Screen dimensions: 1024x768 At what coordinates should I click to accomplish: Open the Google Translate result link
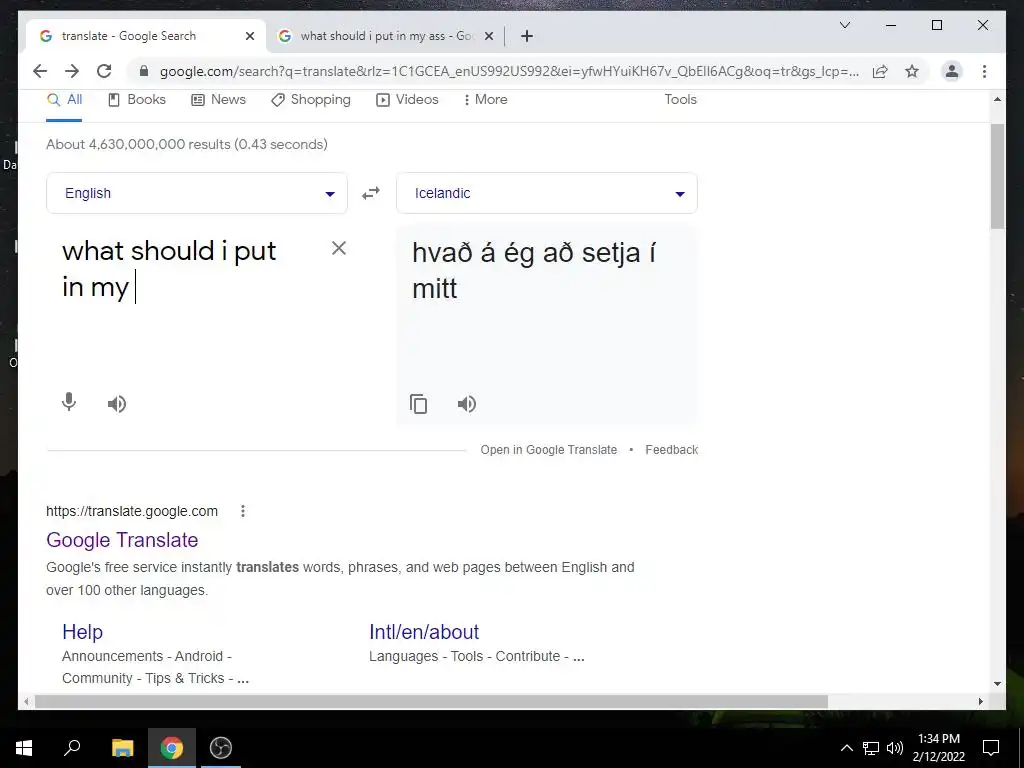pyautogui.click(x=122, y=540)
